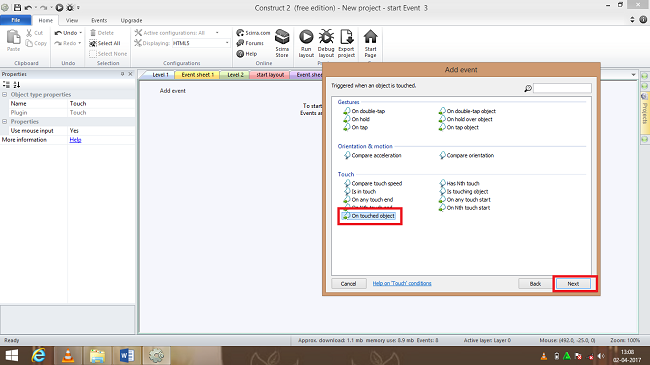The height and width of the screenshot is (365, 650).
Task: Switch to the Events ribbon tab
Action: click(99, 20)
